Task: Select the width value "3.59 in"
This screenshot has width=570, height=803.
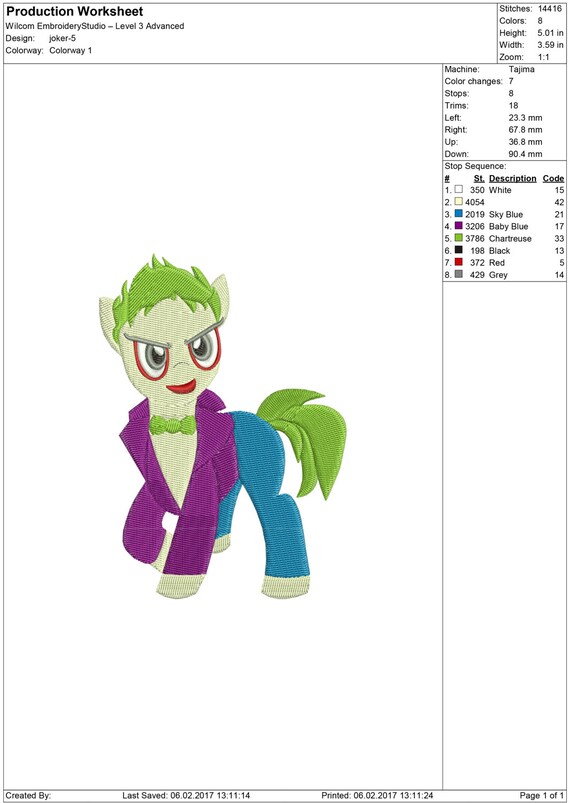Action: (x=550, y=45)
